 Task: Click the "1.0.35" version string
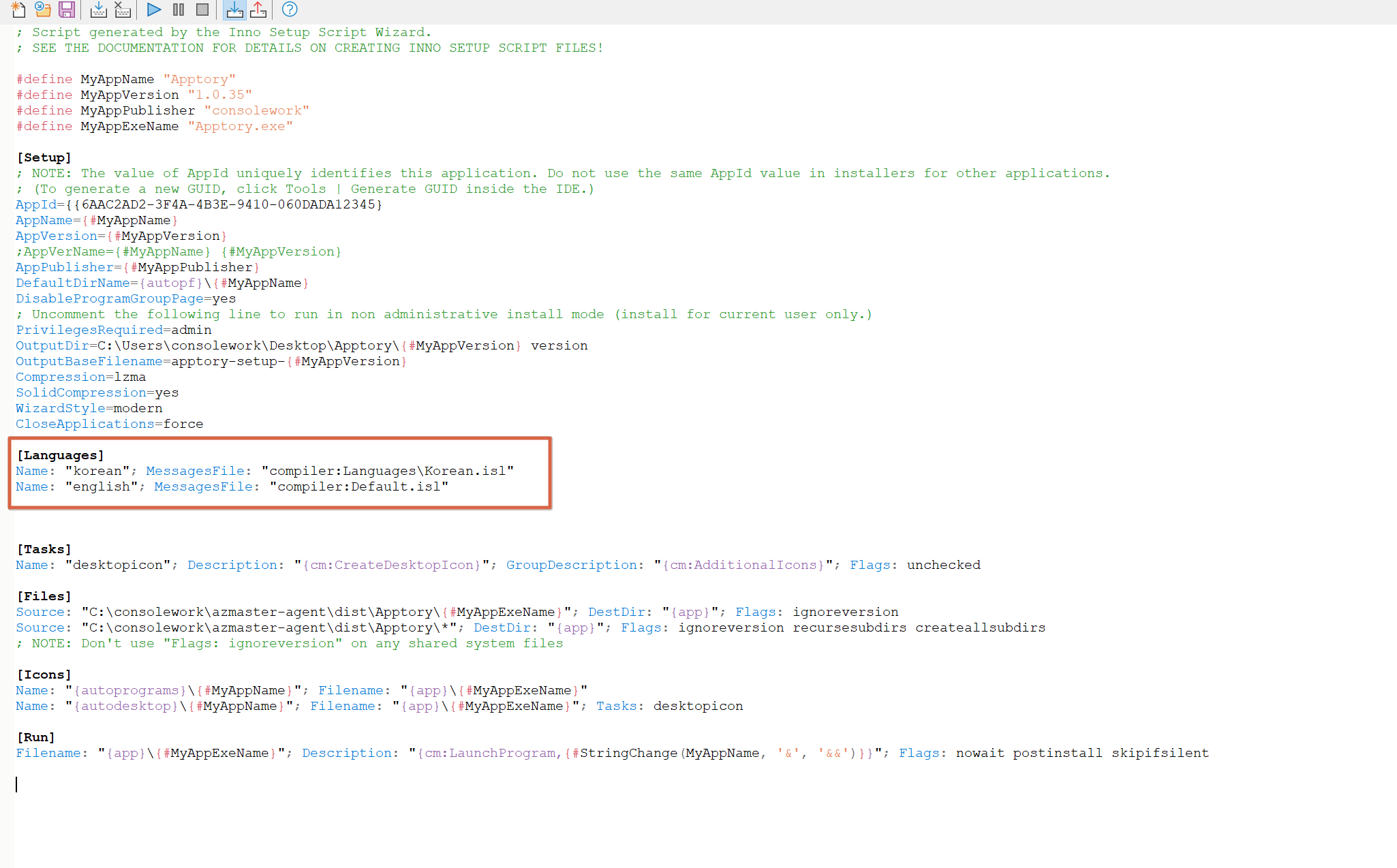pos(219,95)
